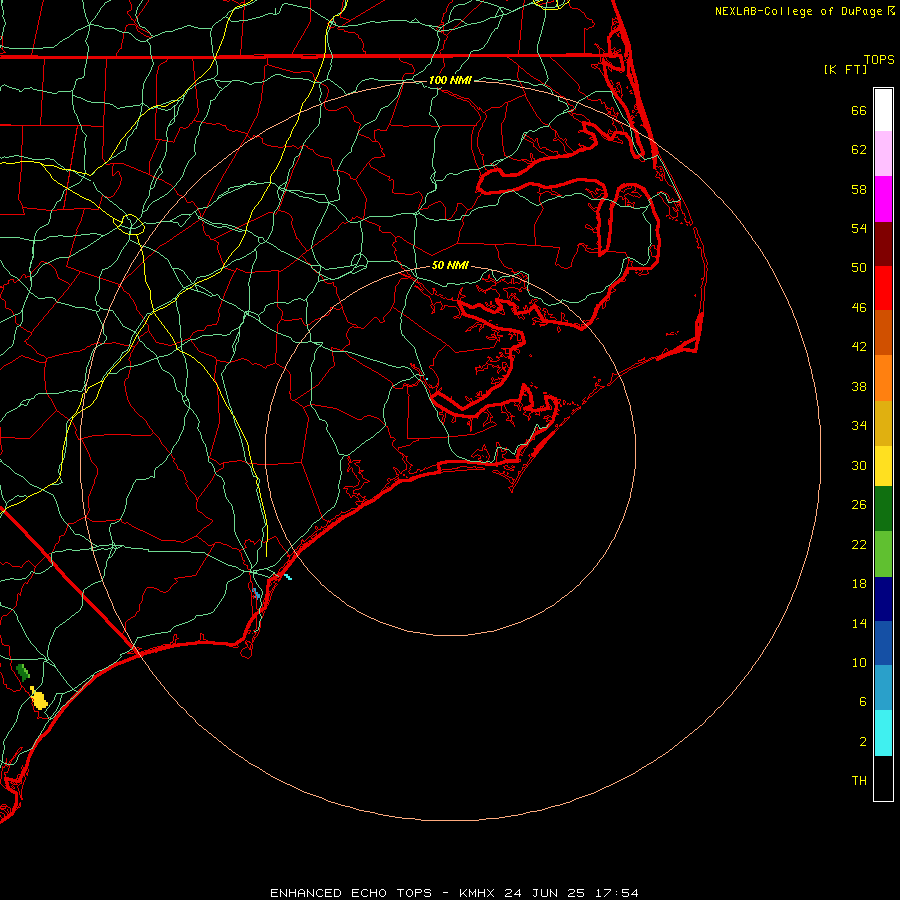Click the '34' legend value
The image size is (900, 900).
tap(859, 426)
